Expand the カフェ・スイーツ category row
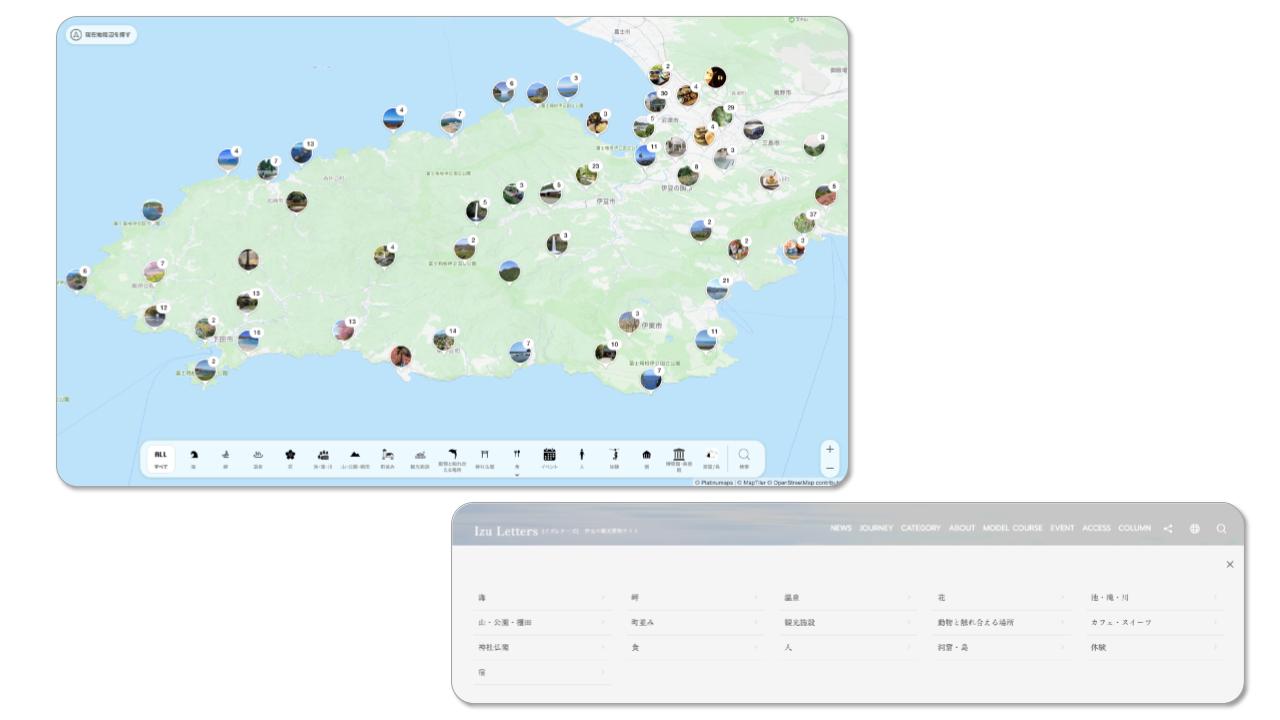 1154,623
